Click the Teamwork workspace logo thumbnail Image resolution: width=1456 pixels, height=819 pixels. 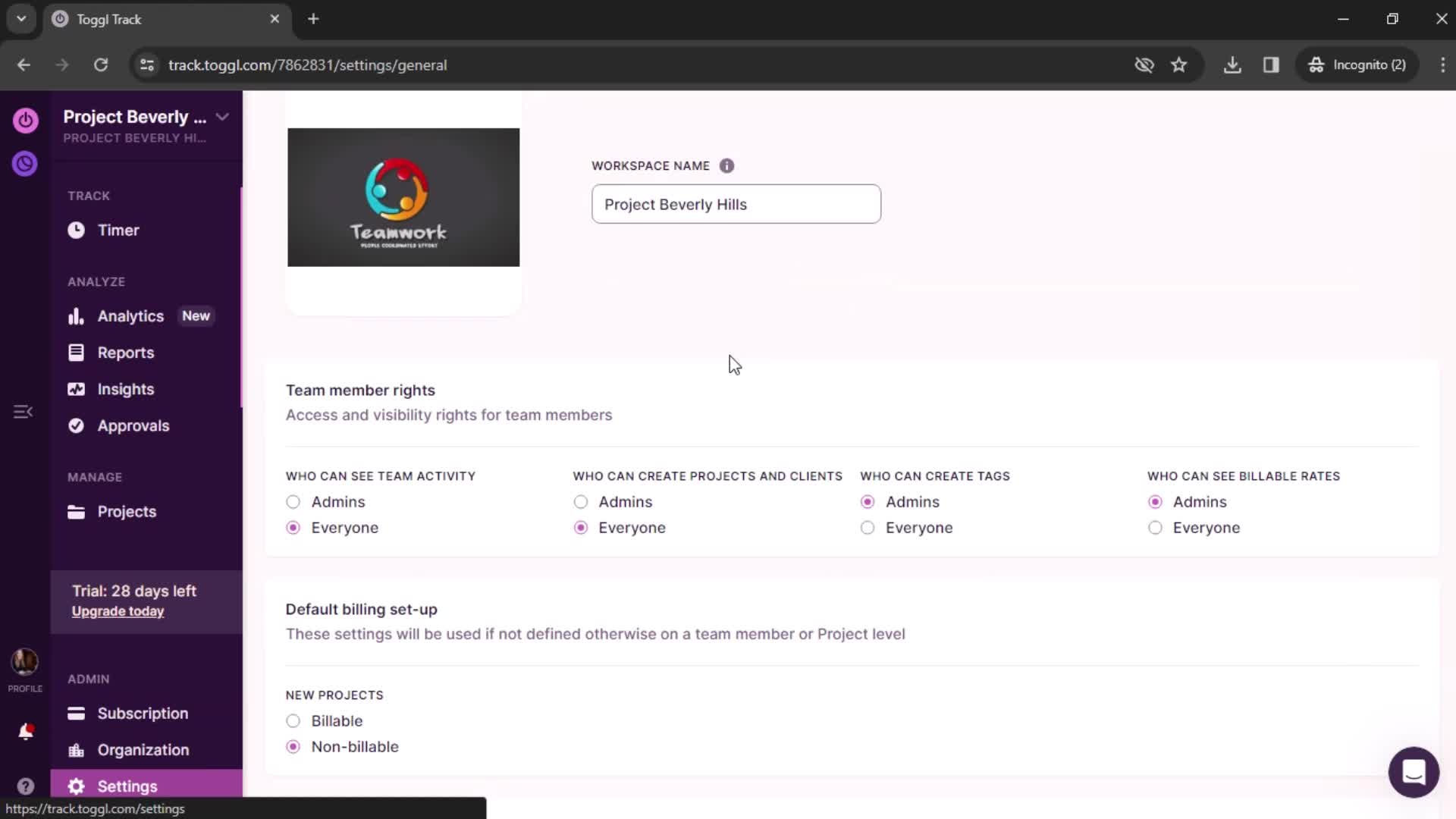403,197
